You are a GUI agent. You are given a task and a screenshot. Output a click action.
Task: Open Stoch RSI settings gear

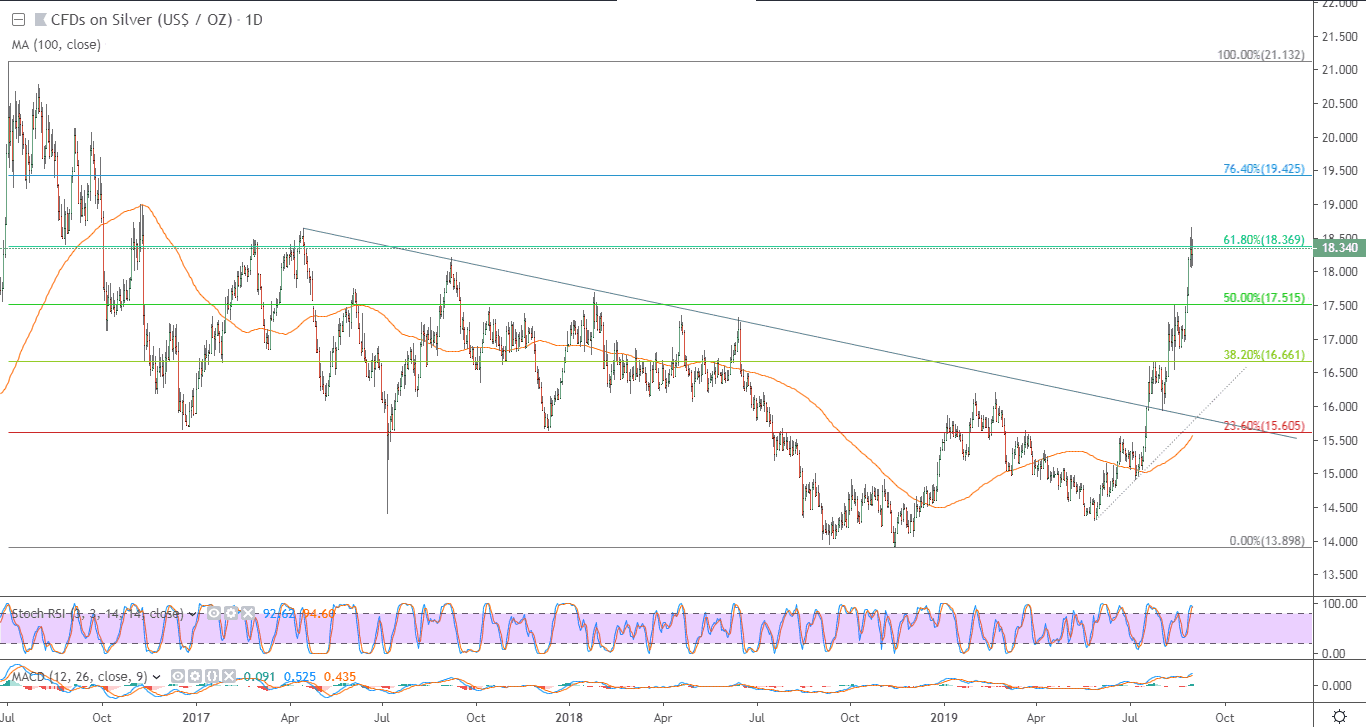click(x=231, y=612)
